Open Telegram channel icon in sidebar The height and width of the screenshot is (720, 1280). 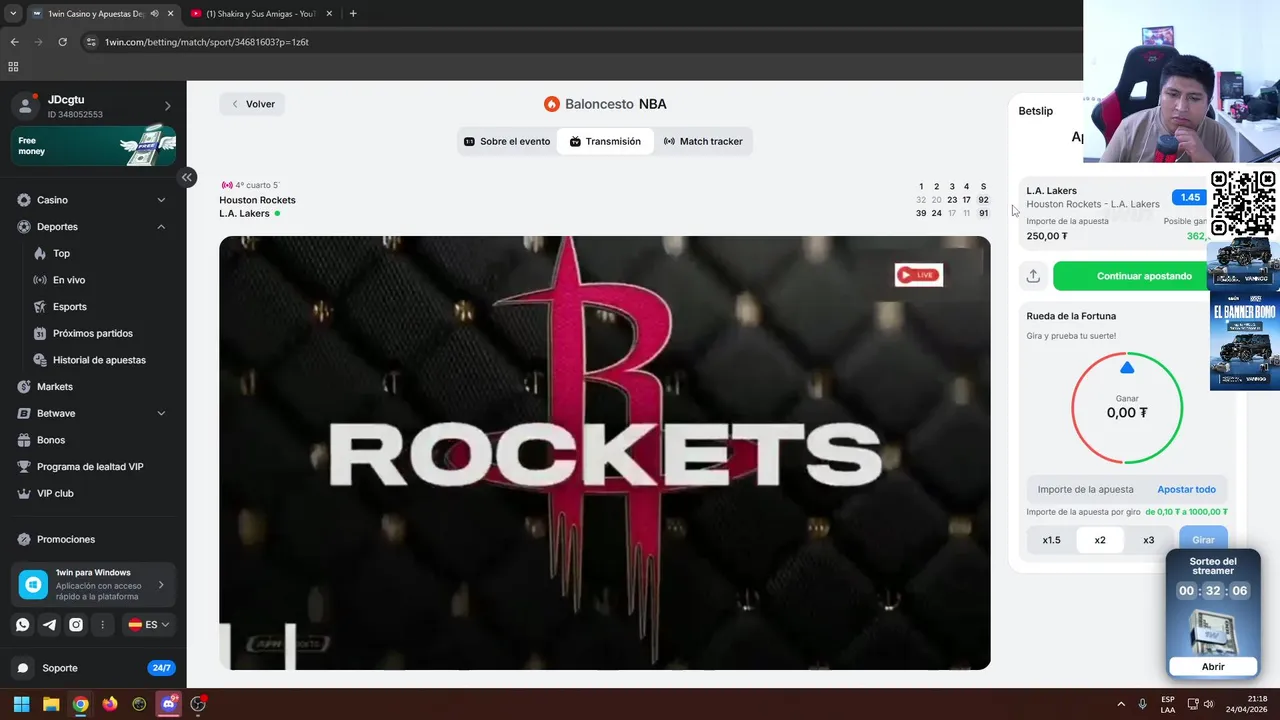click(49, 624)
